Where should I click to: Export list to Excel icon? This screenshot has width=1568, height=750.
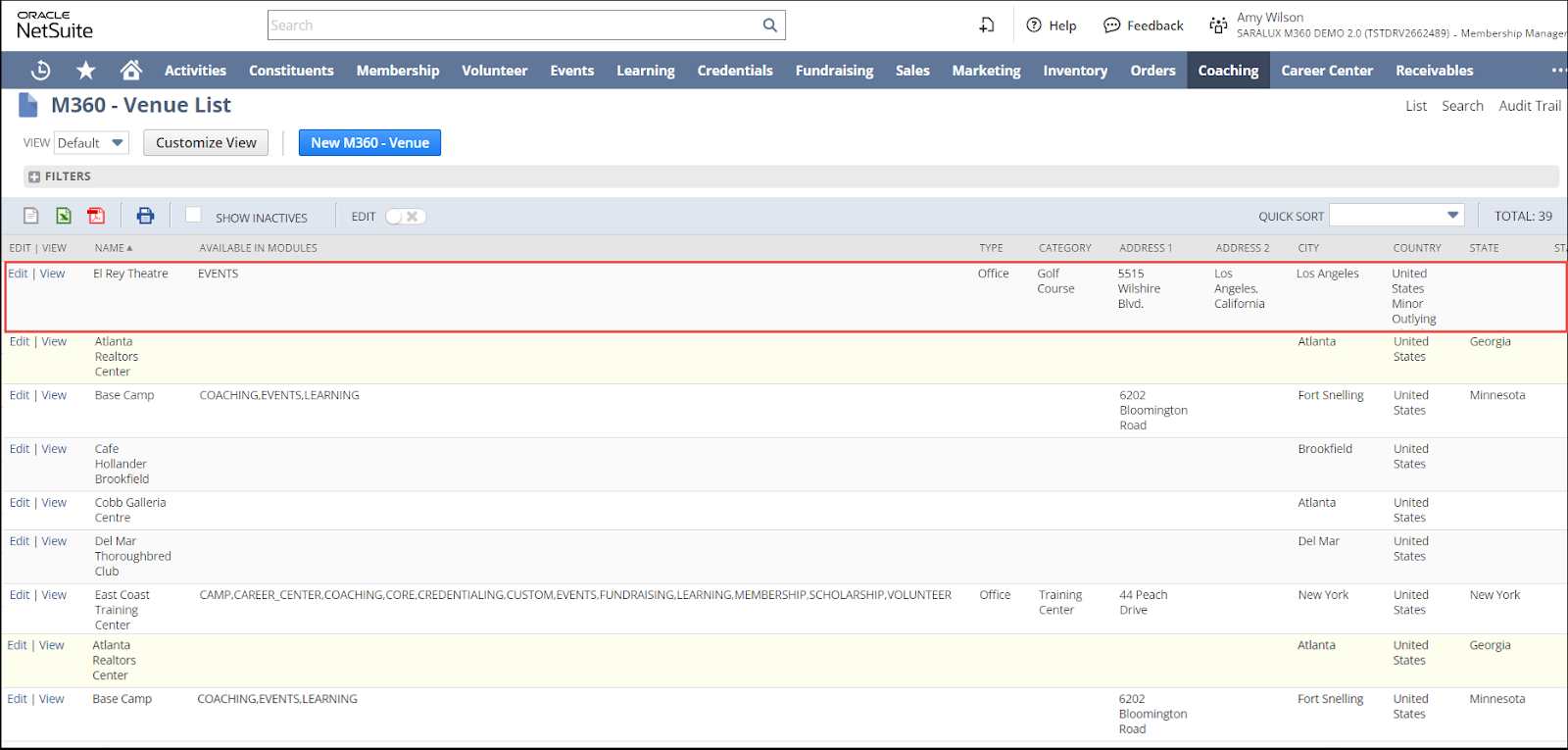tap(64, 216)
